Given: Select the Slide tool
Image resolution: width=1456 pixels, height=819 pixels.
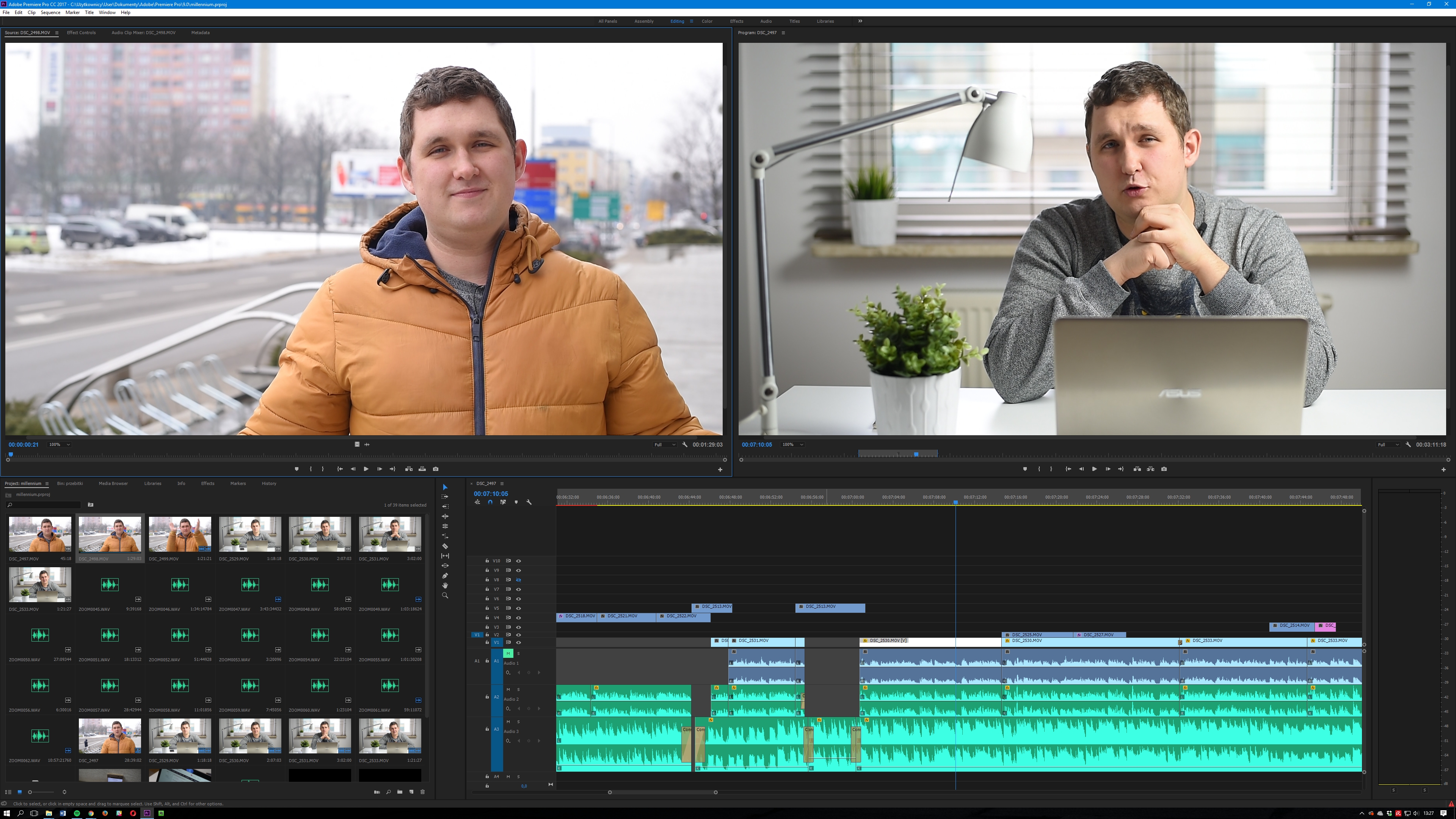Looking at the screenshot, I should pyautogui.click(x=445, y=565).
